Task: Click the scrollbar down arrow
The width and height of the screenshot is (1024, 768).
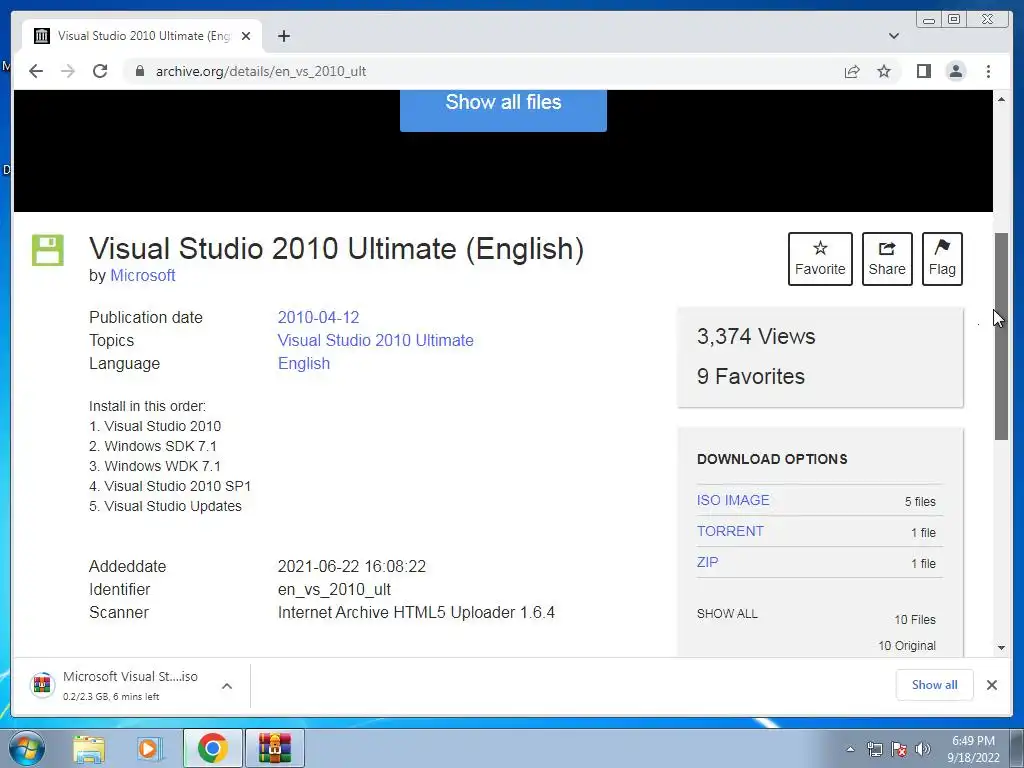Action: 1001,647
